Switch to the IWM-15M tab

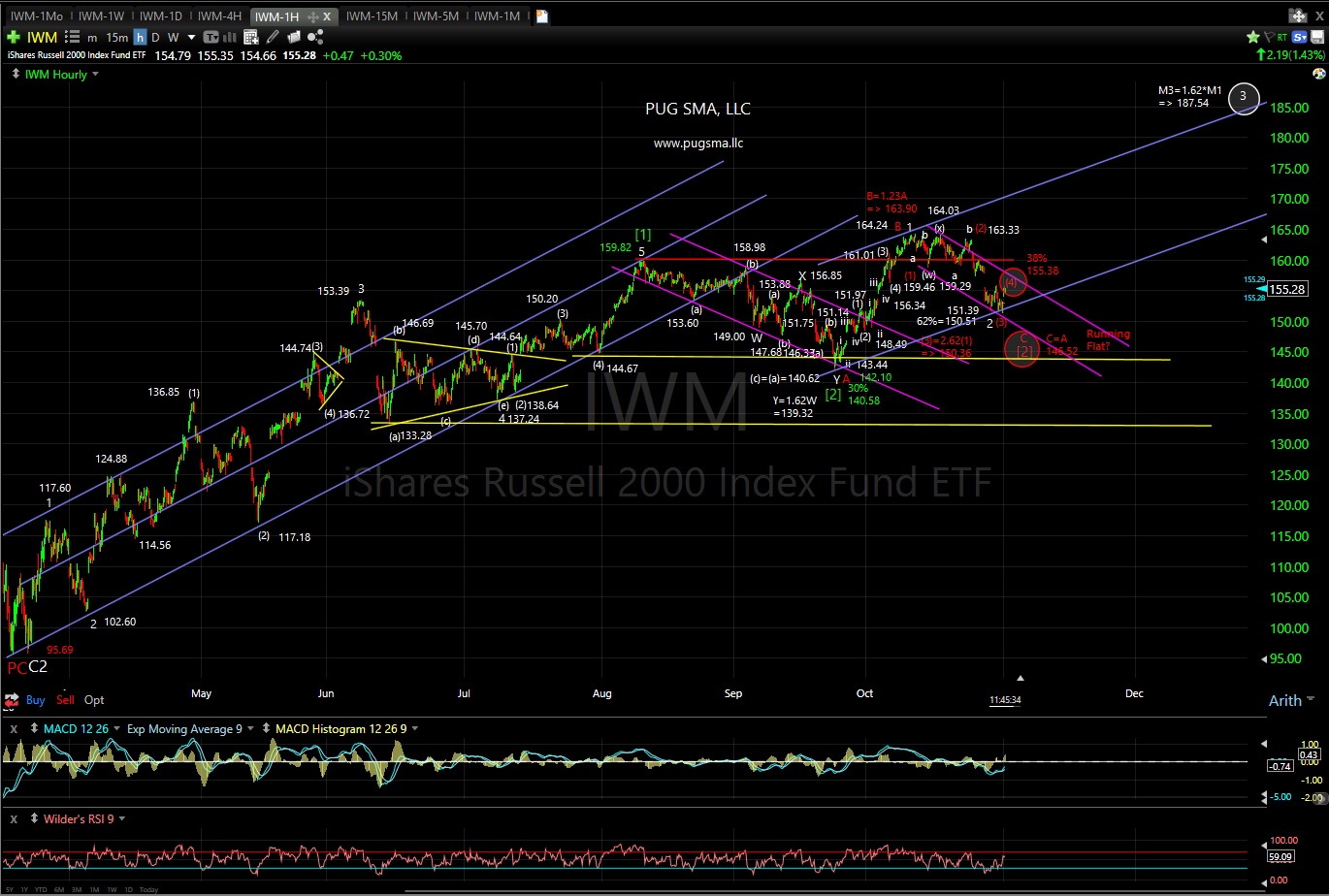click(x=372, y=16)
